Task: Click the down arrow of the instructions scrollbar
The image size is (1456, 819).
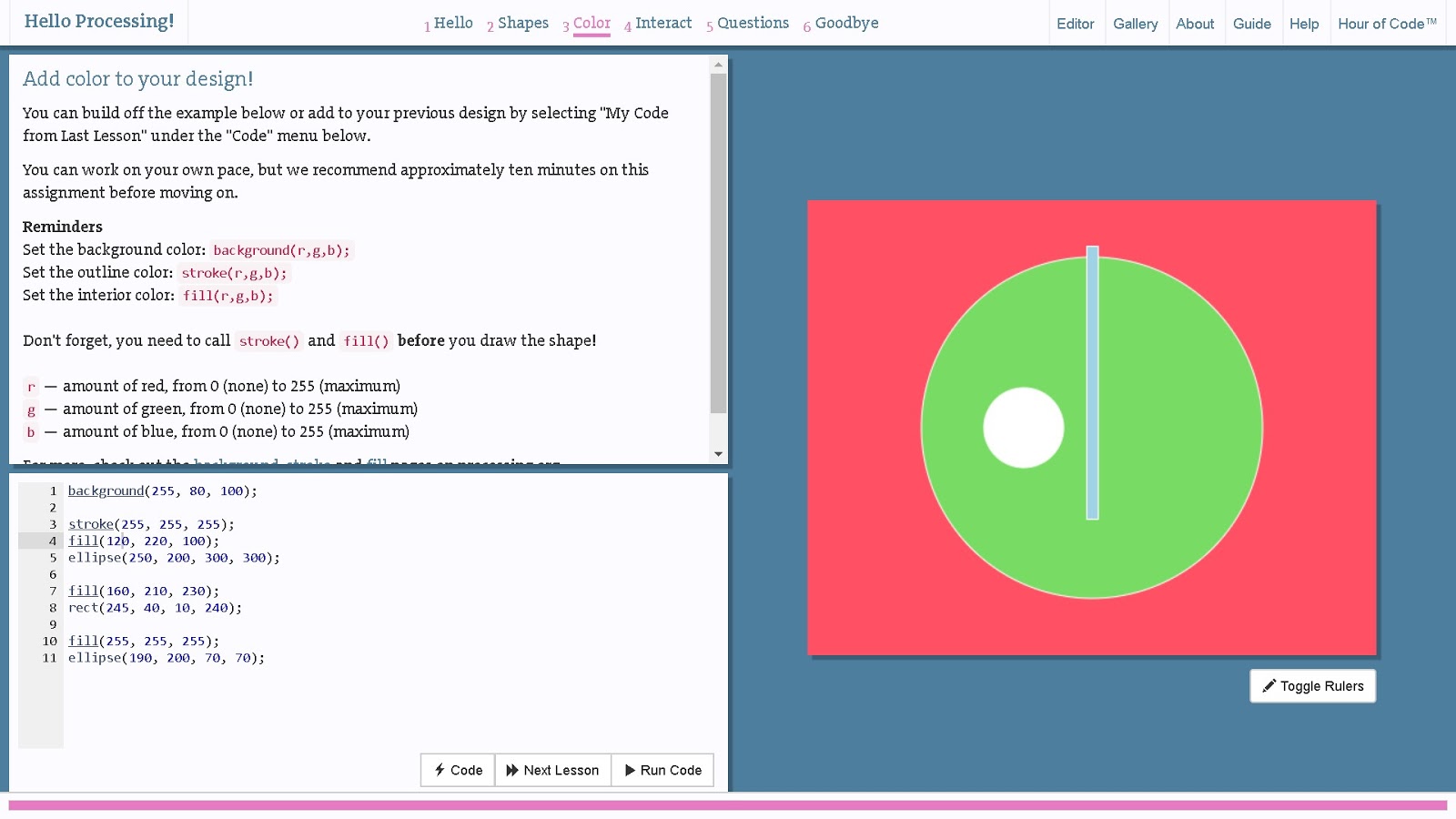Action: tap(718, 456)
